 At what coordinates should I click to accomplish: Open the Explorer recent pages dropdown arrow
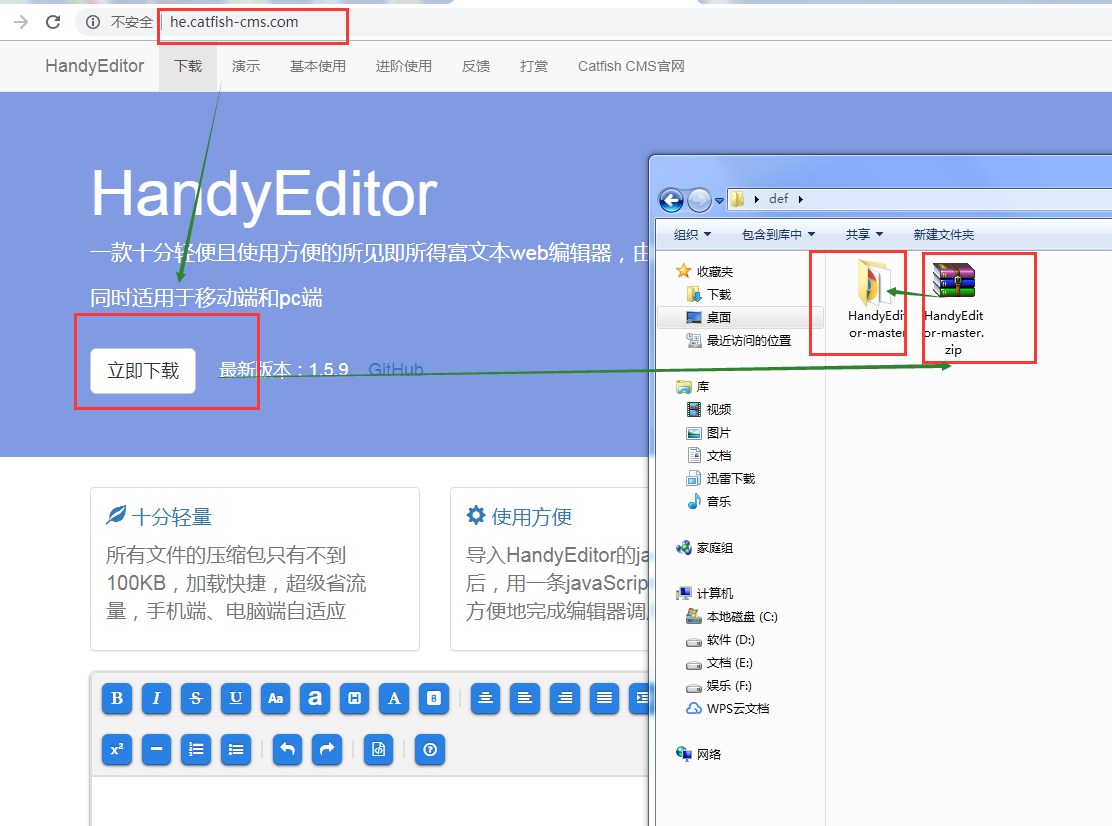[x=719, y=201]
